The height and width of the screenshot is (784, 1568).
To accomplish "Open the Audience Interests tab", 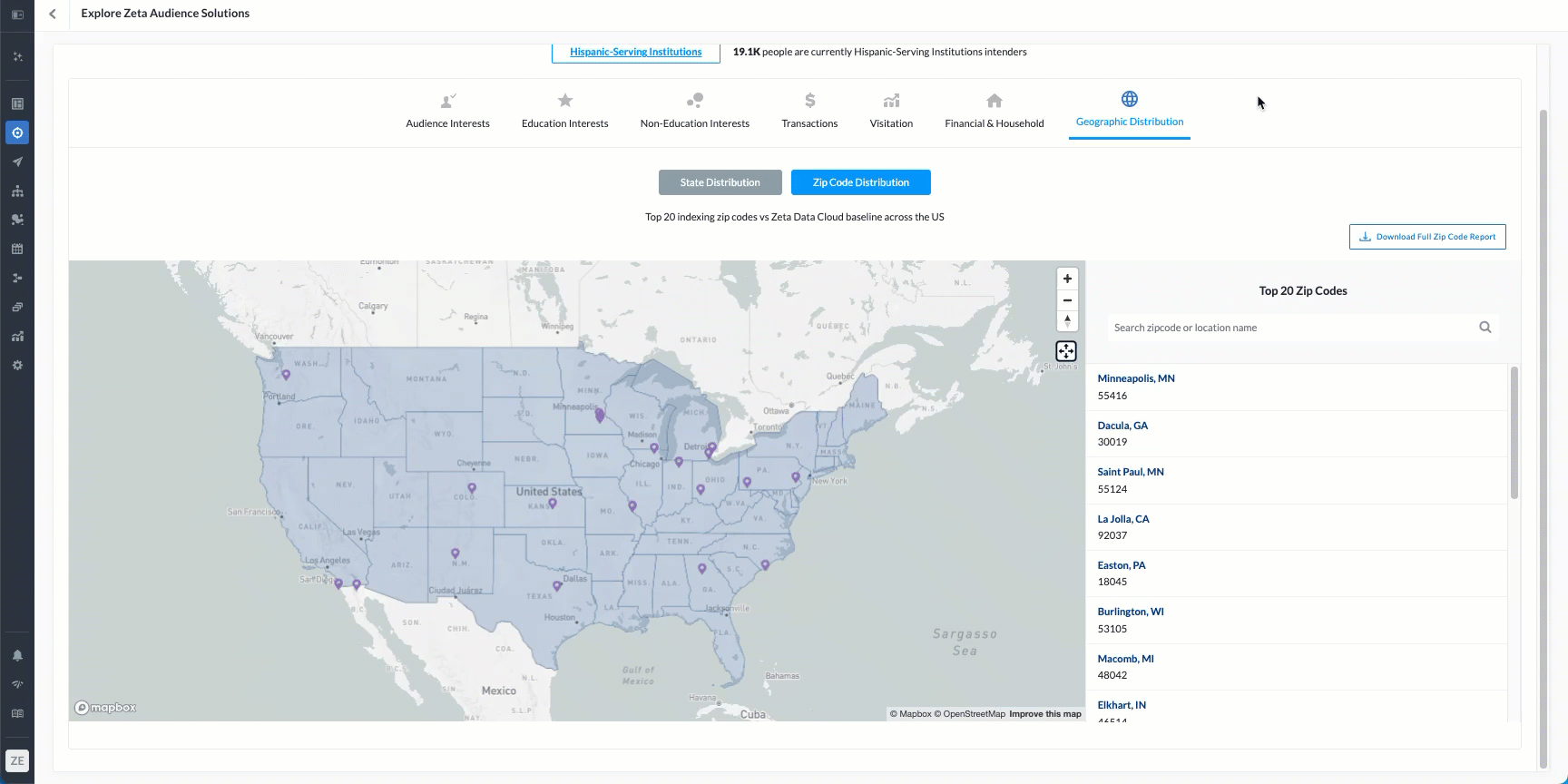I will pyautogui.click(x=447, y=112).
